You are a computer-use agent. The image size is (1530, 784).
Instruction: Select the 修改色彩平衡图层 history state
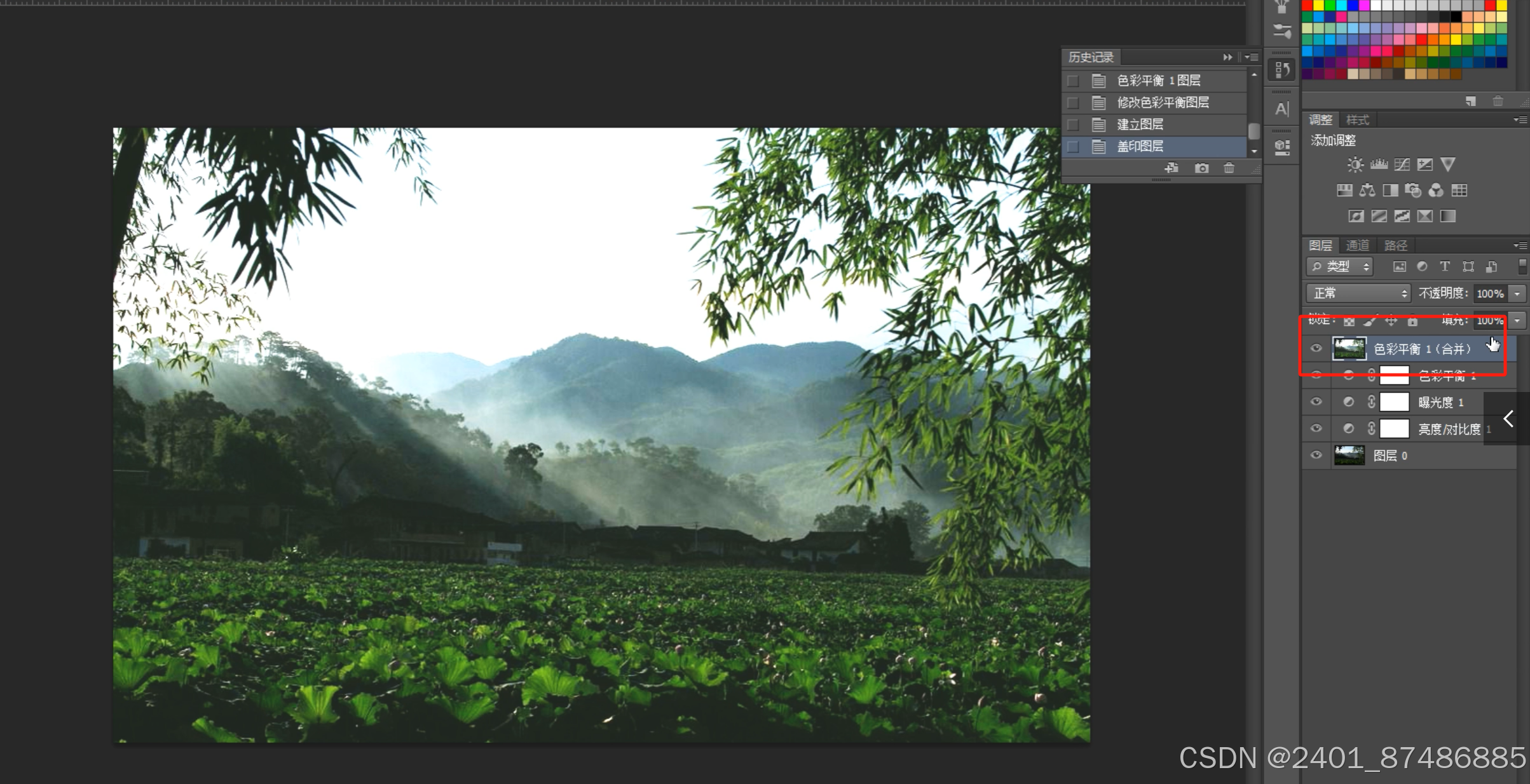tap(1163, 102)
